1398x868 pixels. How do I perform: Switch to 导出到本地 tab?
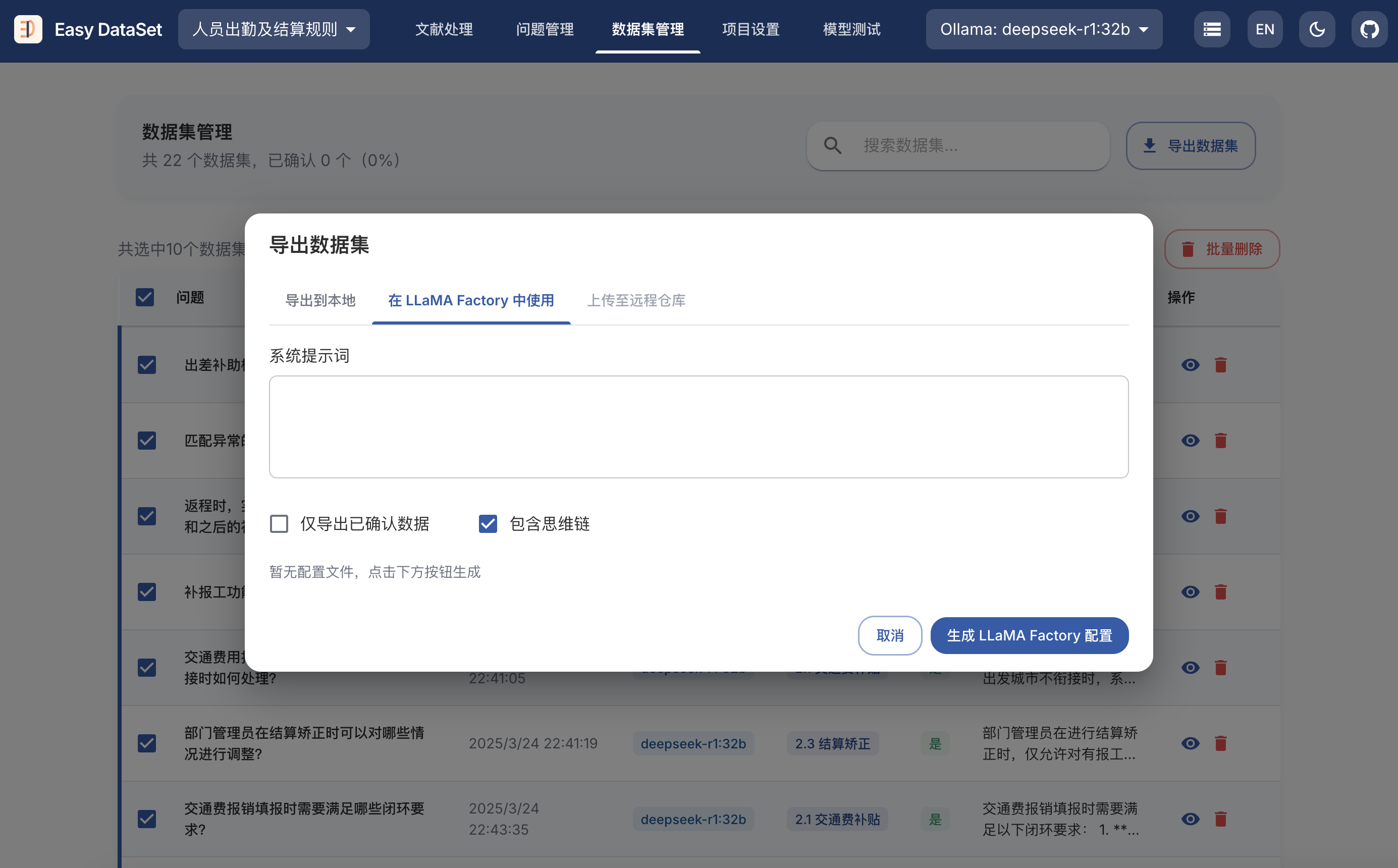[320, 300]
